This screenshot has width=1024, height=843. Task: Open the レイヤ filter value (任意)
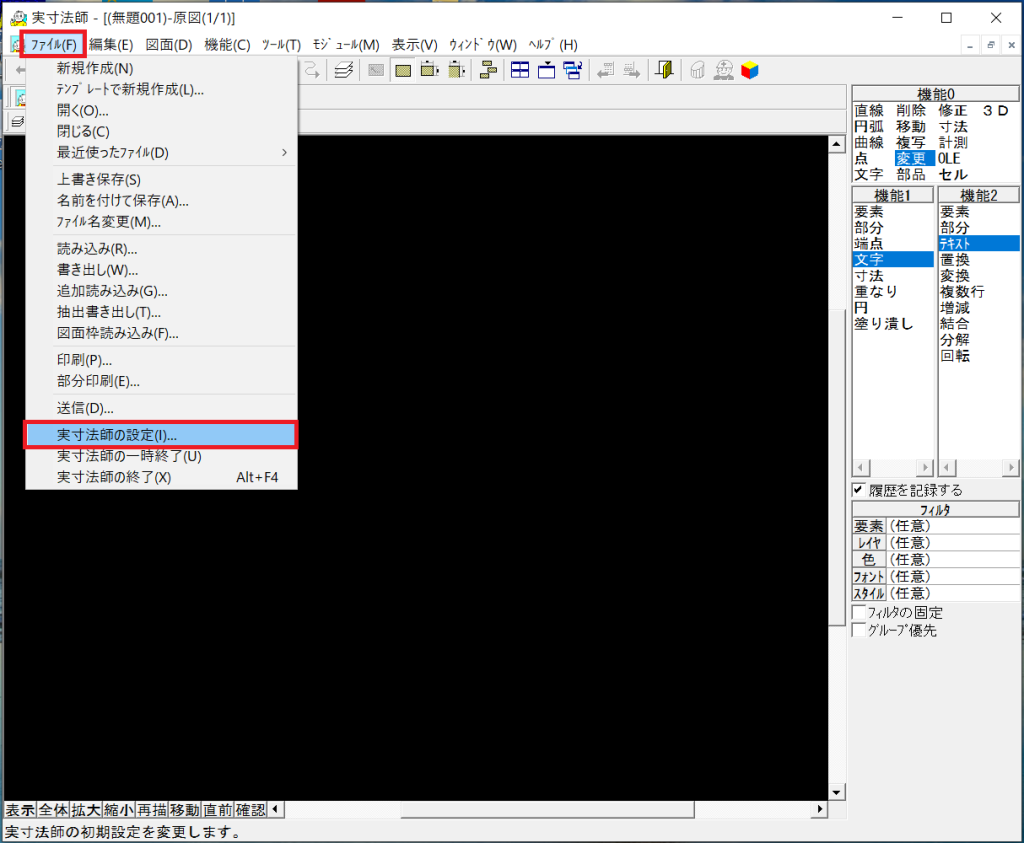pos(953,543)
